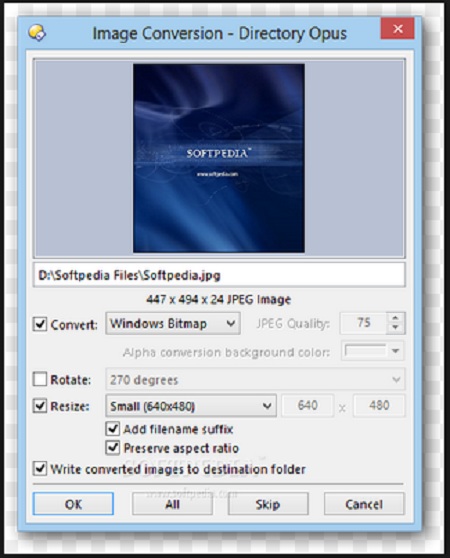Click the Directory Opus title bar icon
The image size is (450, 558).
tap(37, 33)
